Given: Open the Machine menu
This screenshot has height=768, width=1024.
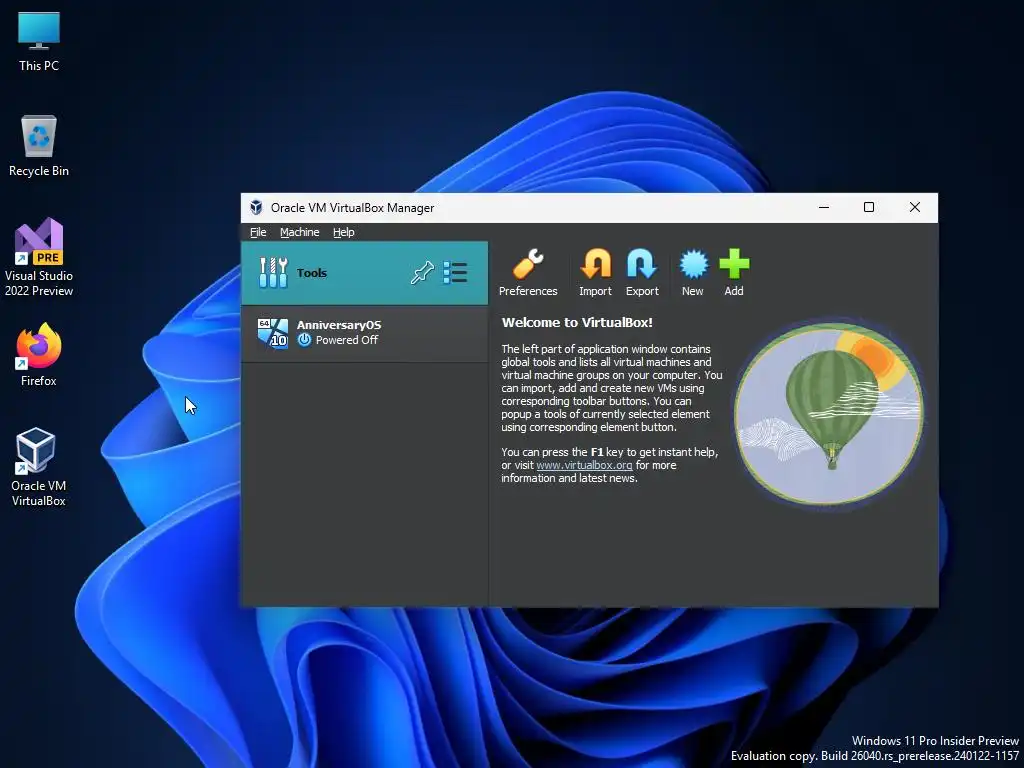Looking at the screenshot, I should 300,232.
